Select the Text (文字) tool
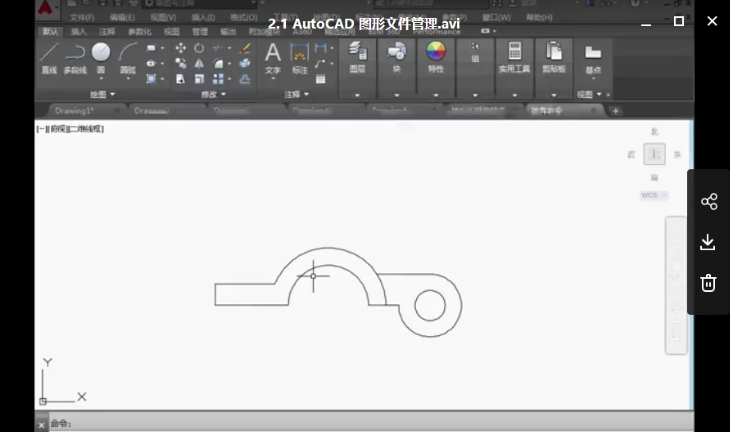 click(x=273, y=58)
